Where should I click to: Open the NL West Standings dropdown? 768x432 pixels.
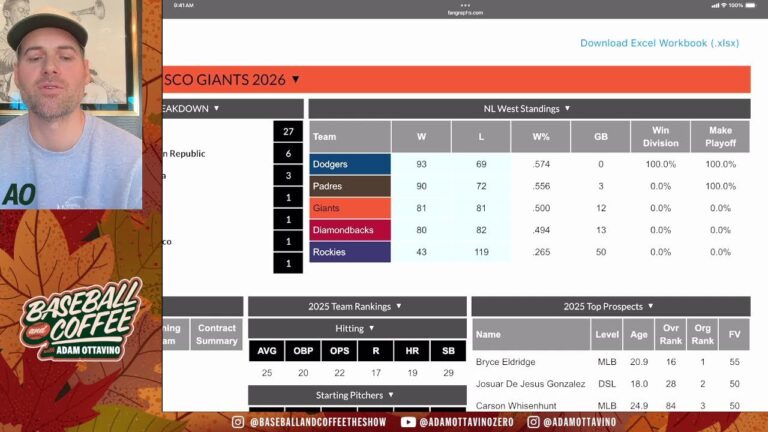567,109
